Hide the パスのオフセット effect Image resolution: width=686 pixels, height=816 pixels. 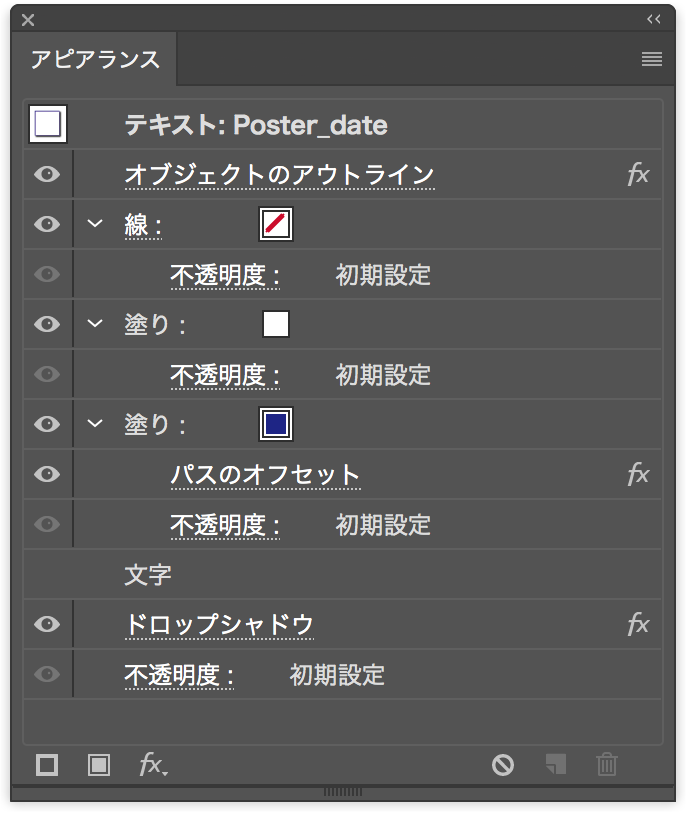47,474
